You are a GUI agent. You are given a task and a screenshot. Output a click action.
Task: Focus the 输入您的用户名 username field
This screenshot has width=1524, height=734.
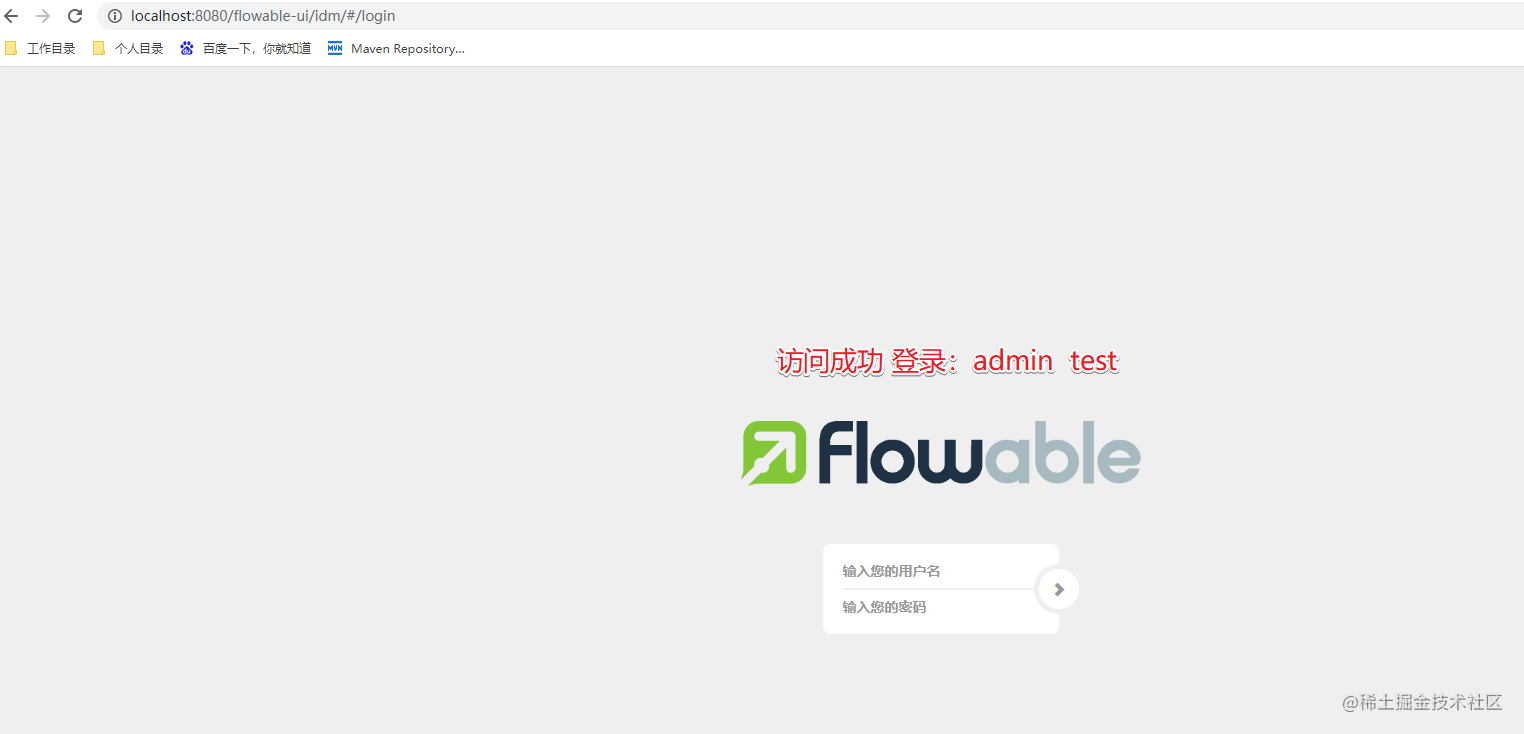tap(930, 571)
